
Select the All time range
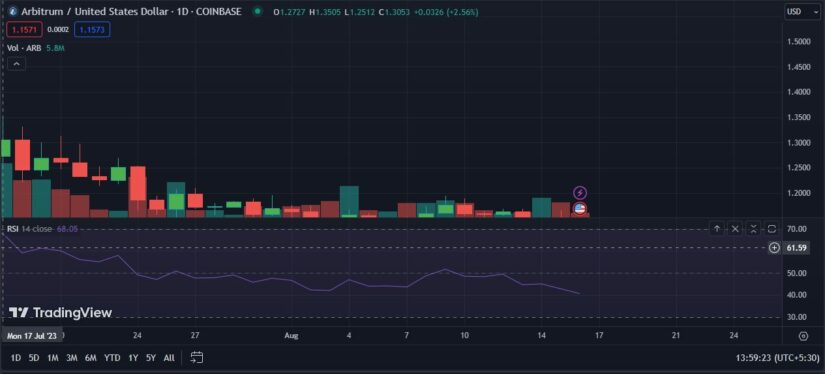pyautogui.click(x=169, y=358)
